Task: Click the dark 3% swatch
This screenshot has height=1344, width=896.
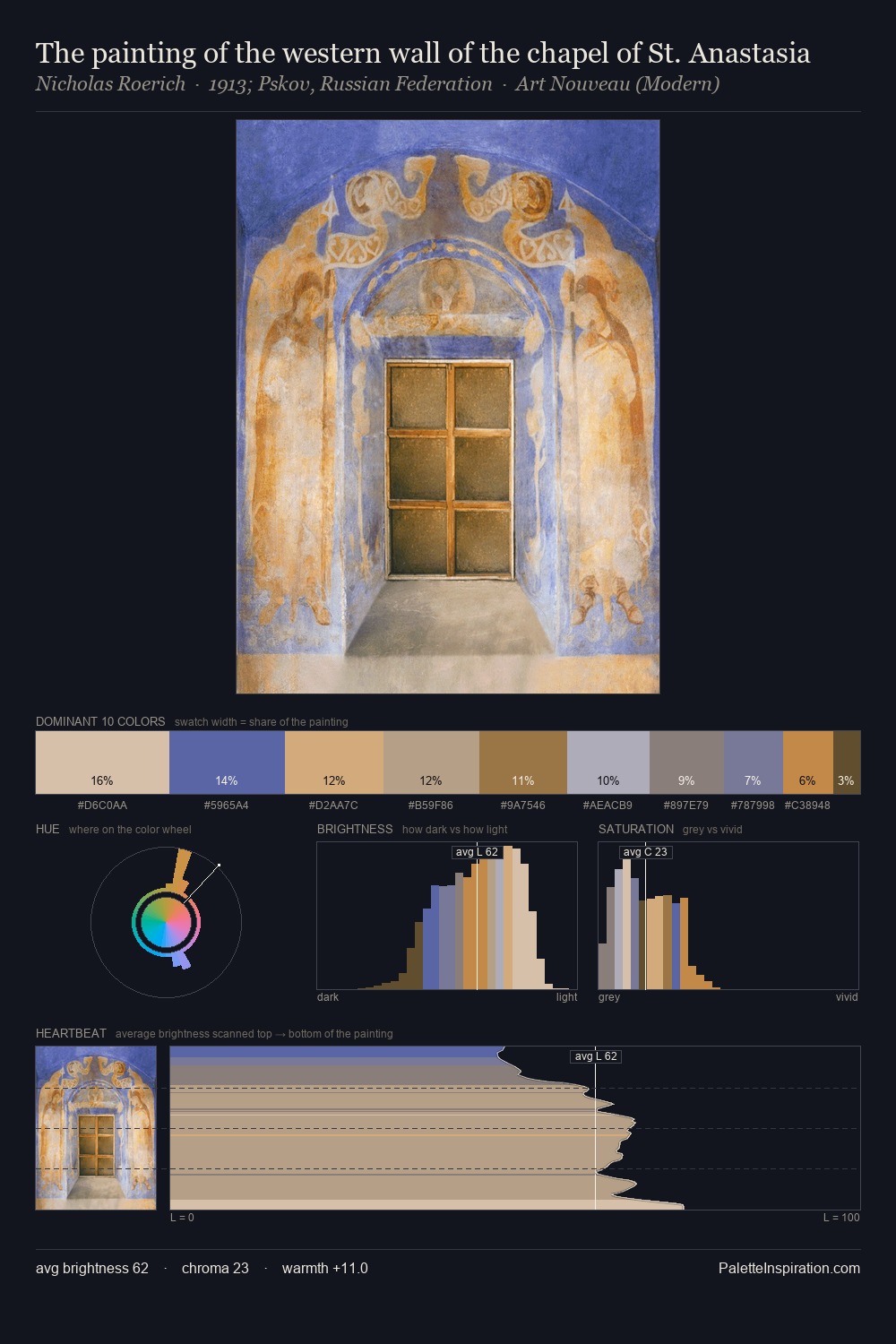Action: [847, 762]
